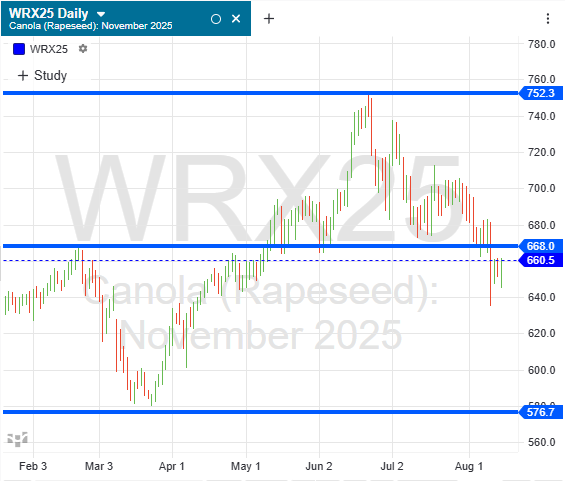Select the 576.7 price level label

(x=541, y=412)
